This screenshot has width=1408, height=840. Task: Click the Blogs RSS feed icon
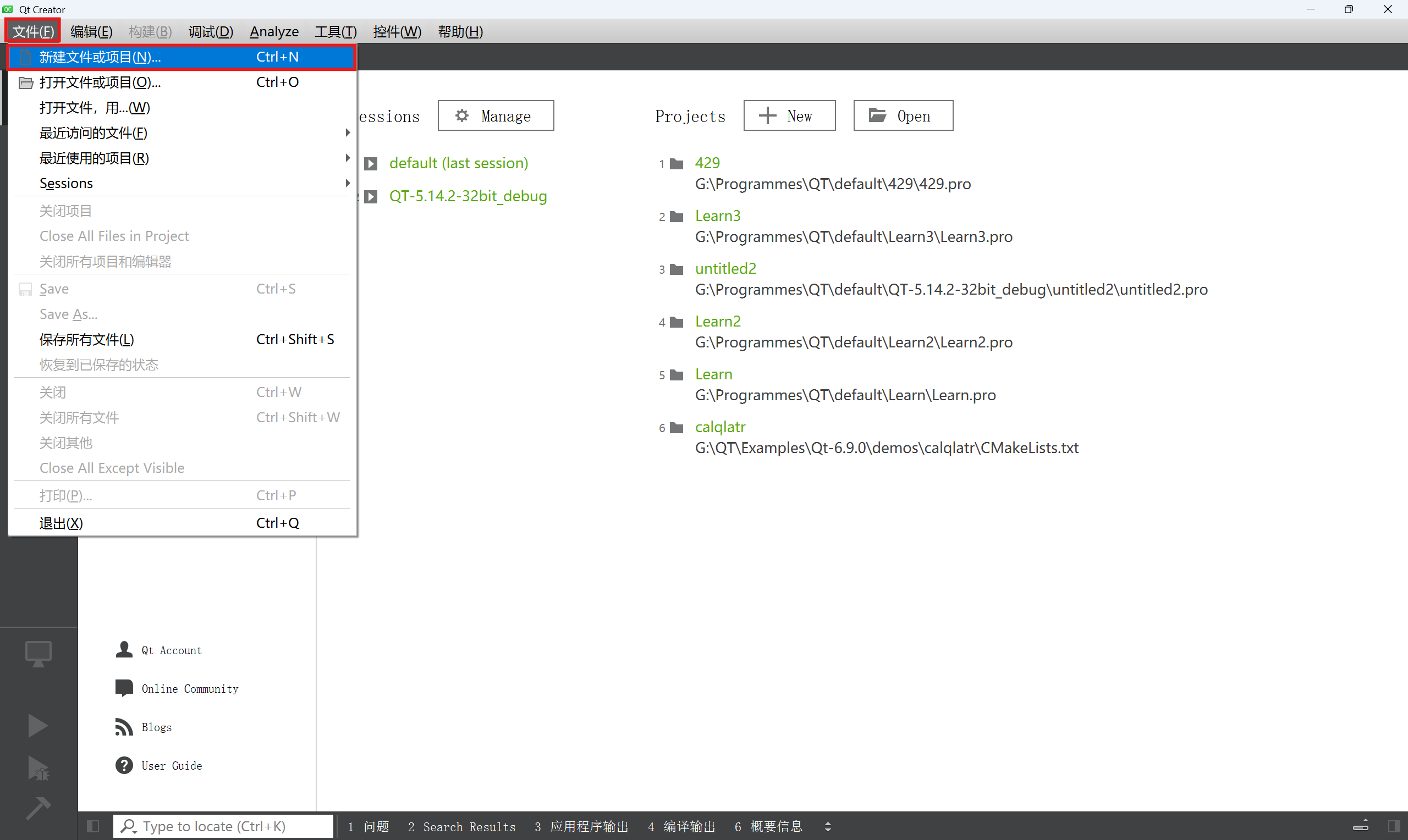click(x=124, y=727)
